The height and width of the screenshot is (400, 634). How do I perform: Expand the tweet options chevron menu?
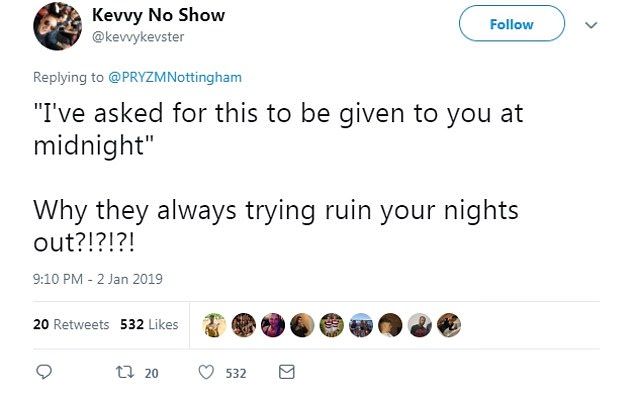(590, 24)
